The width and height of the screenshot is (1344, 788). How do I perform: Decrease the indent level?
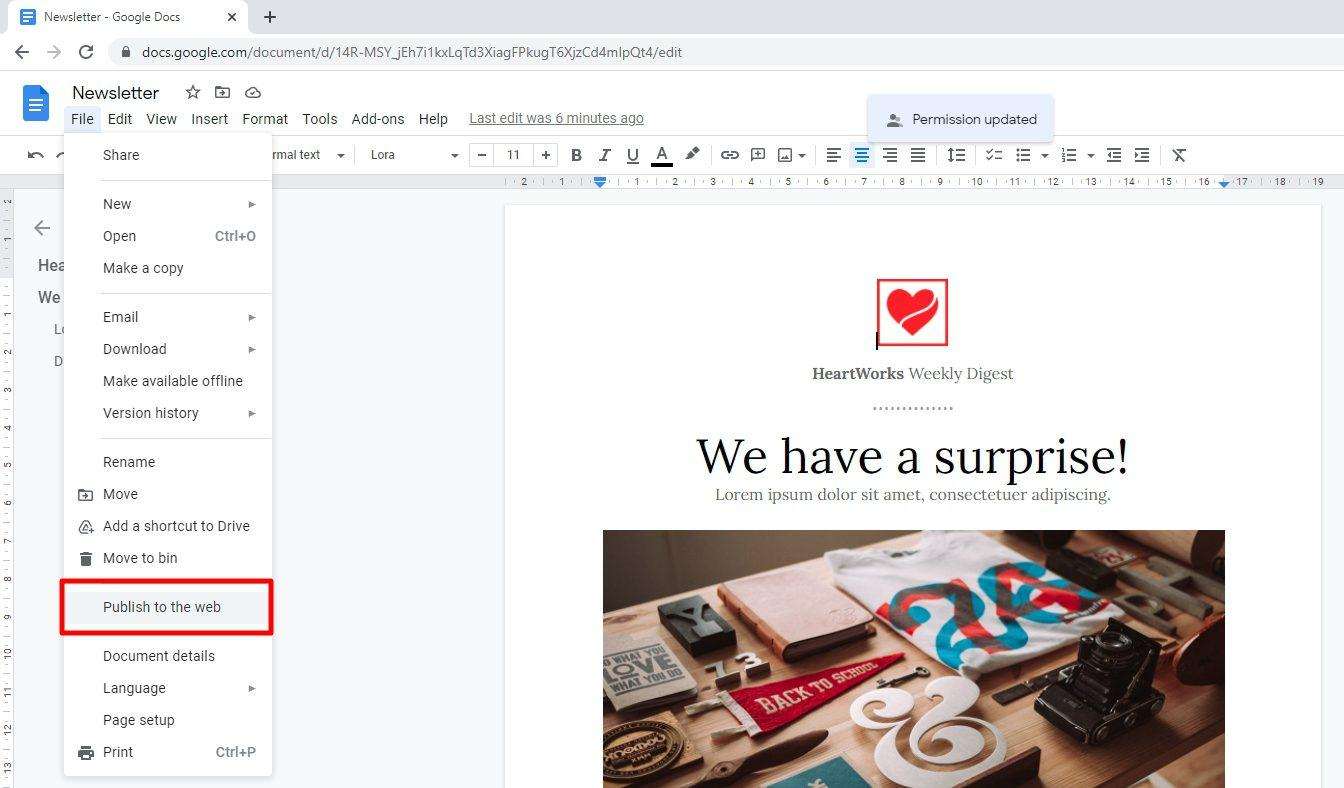click(1113, 155)
